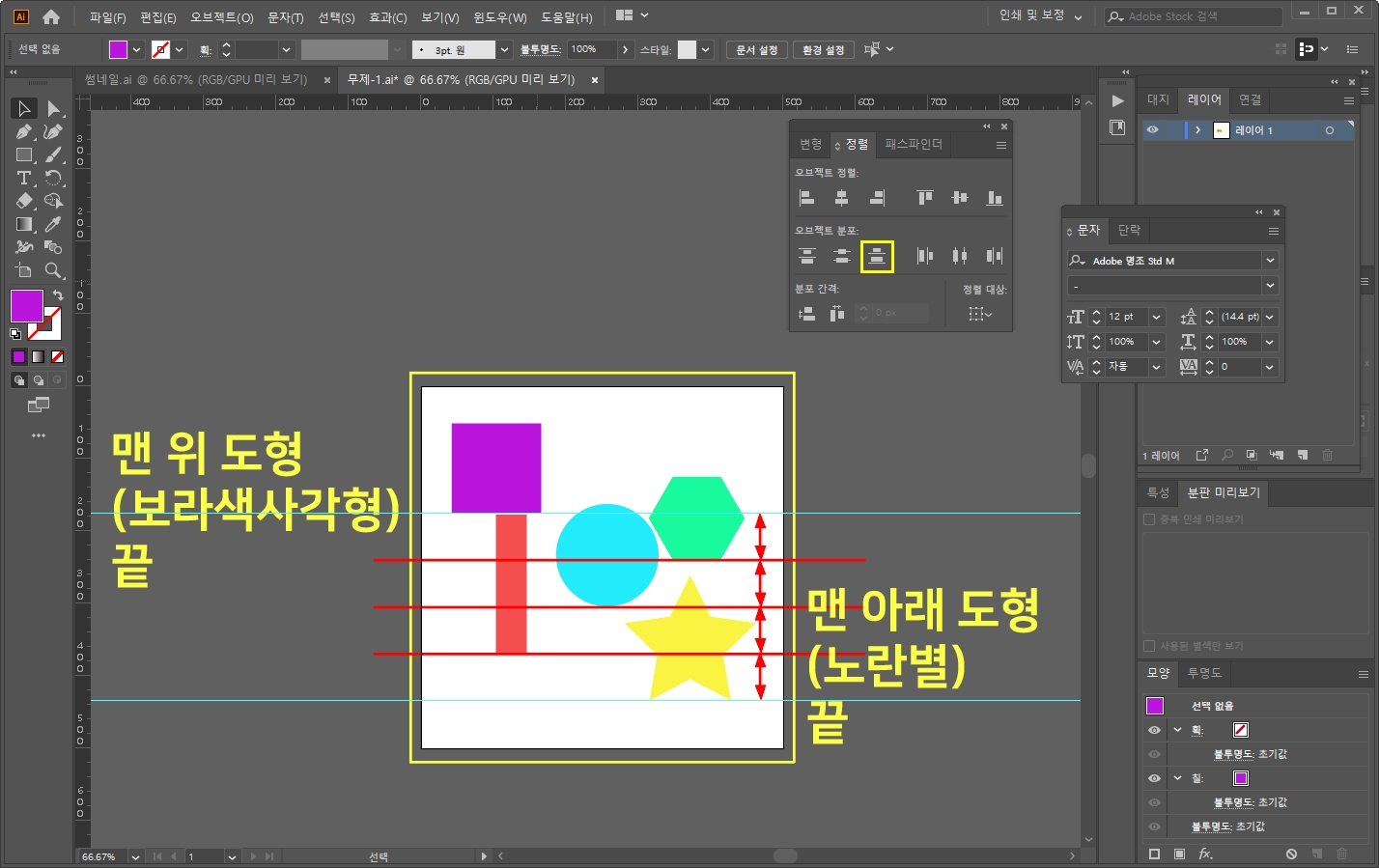This screenshot has width=1379, height=868.
Task: Swap fill and stroke arrows
Action: tap(58, 295)
